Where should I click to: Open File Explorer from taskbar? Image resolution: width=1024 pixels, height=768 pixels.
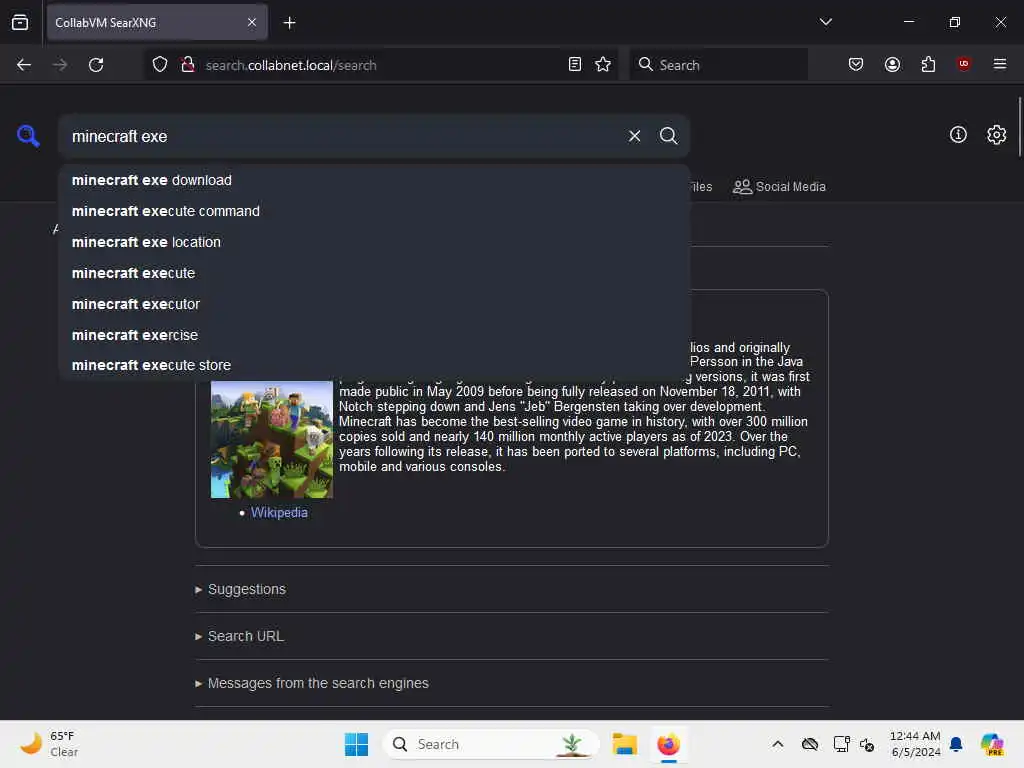pos(624,744)
